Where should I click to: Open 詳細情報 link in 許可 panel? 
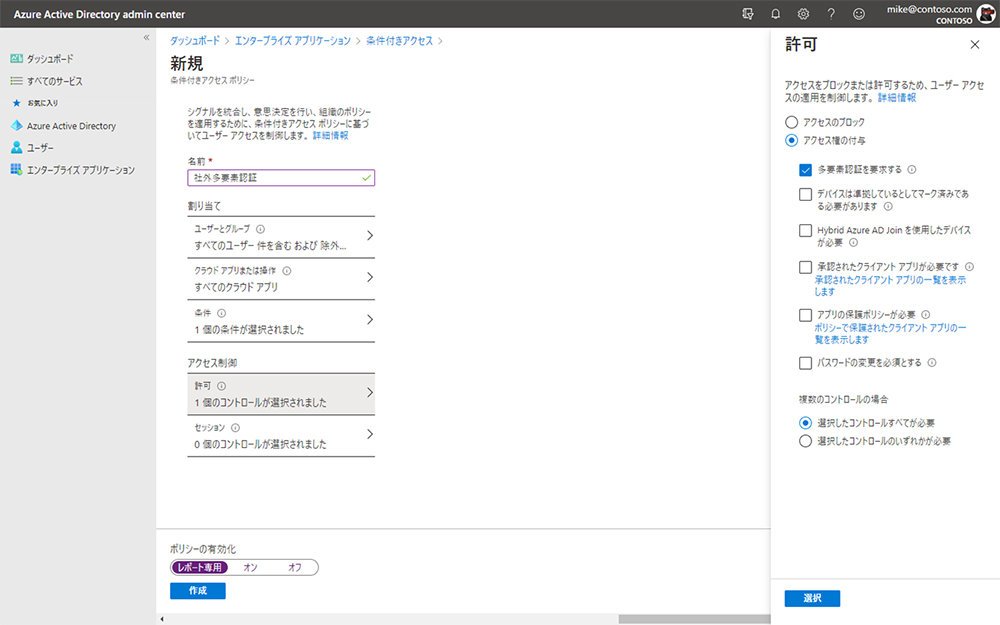pos(897,98)
